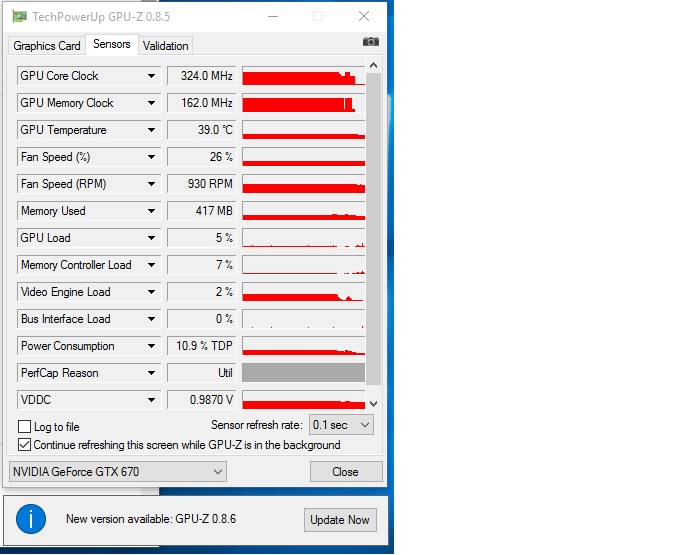Click the Close button

click(346, 472)
